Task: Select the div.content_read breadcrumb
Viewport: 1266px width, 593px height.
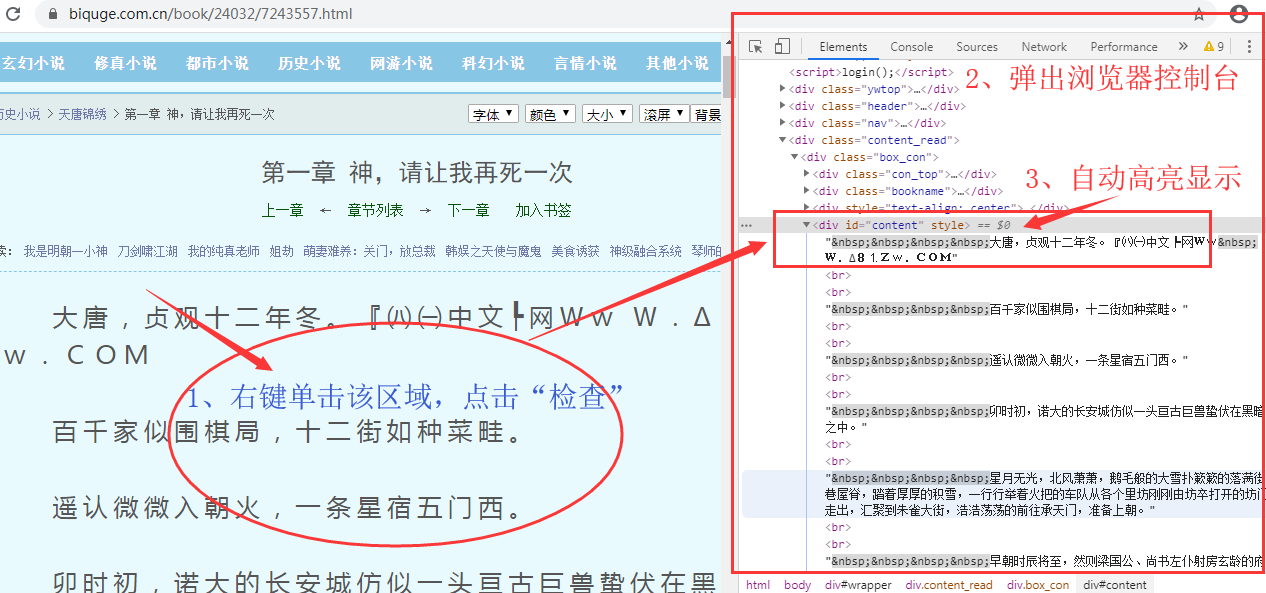Action: [949, 585]
